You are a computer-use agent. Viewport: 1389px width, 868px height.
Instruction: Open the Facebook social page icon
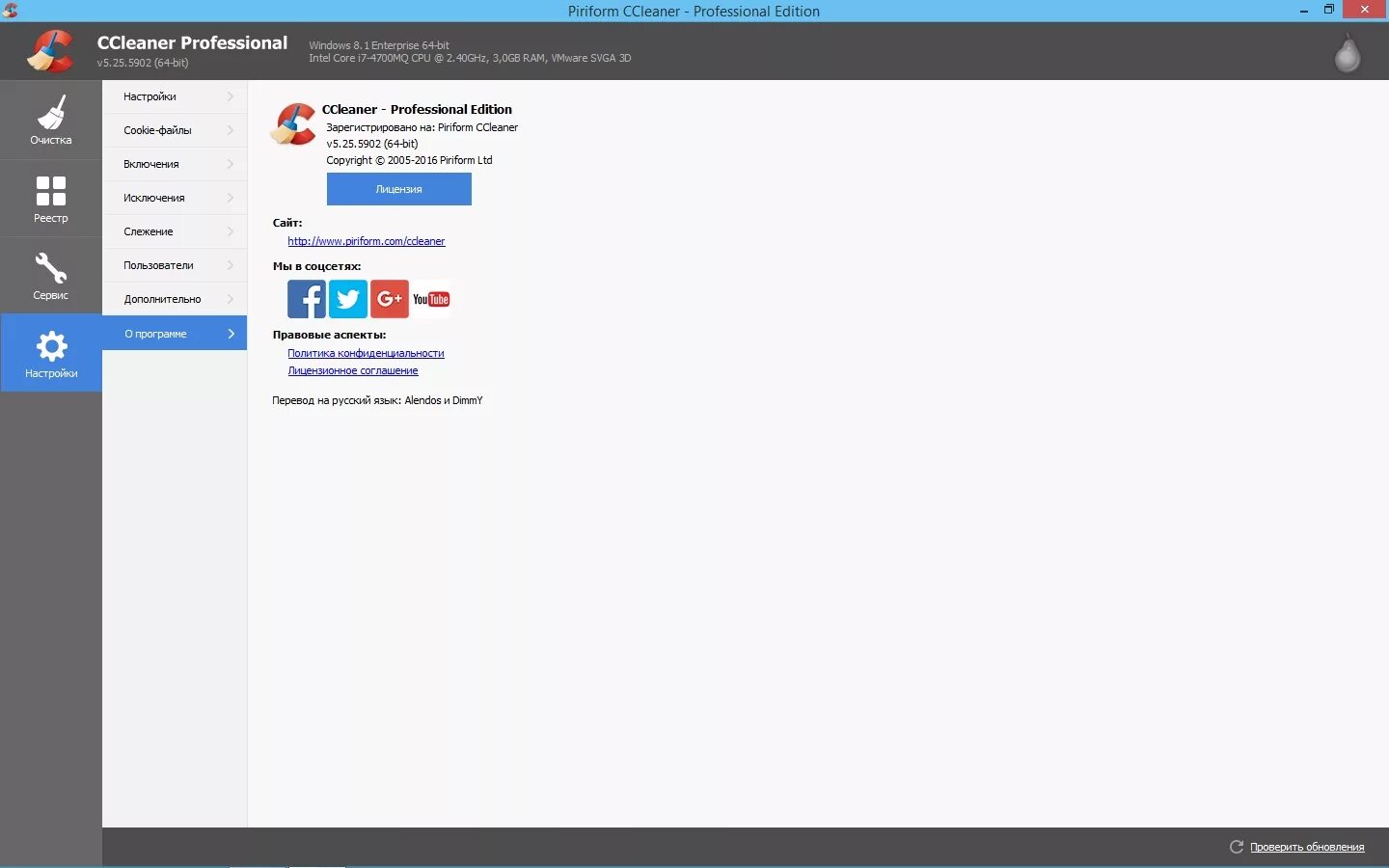pyautogui.click(x=307, y=299)
